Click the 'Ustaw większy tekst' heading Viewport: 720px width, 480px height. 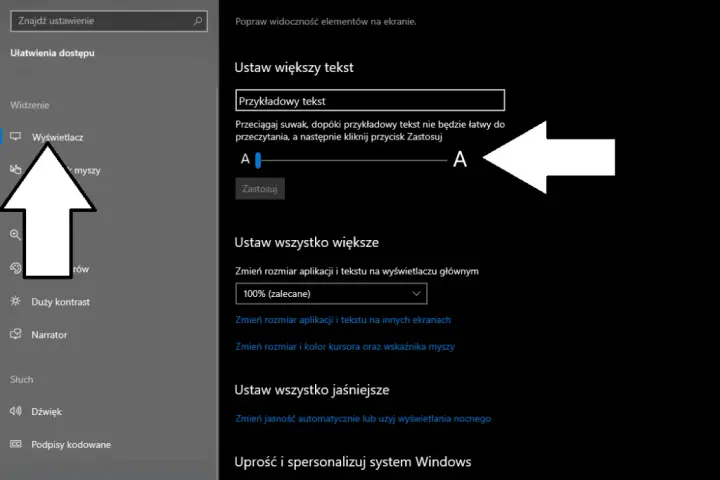[x=294, y=68]
